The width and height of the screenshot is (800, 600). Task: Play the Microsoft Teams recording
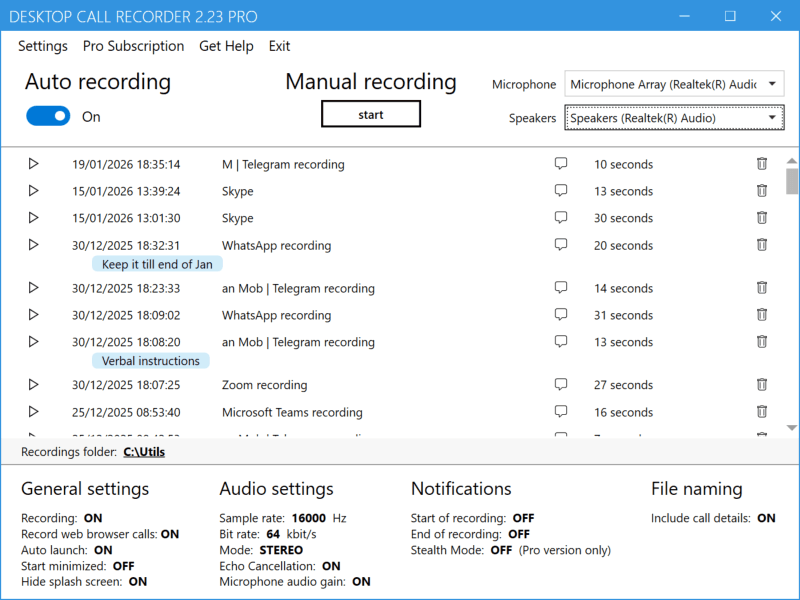tap(33, 411)
